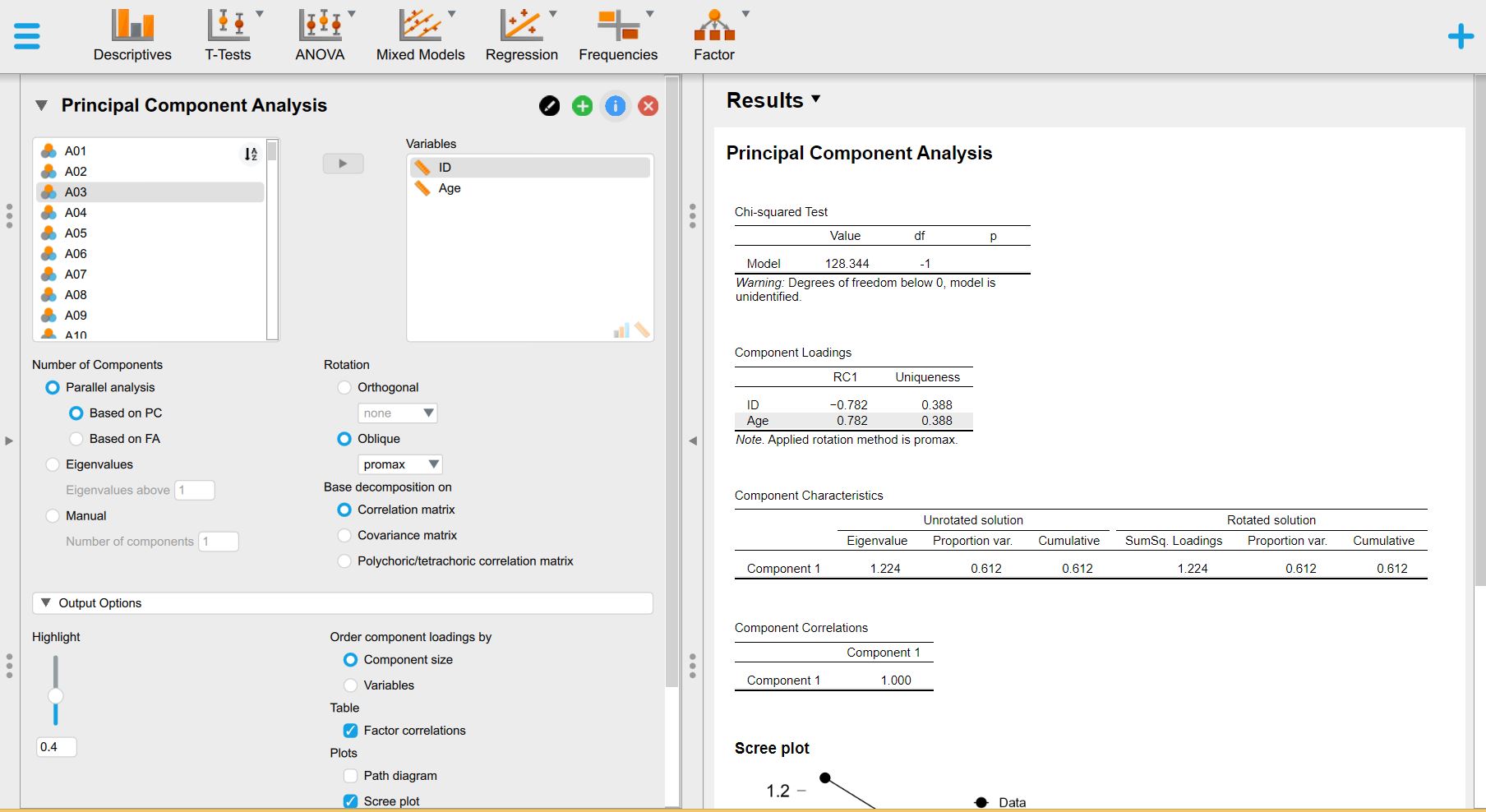Open the promax rotation dropdown
Image resolution: width=1486 pixels, height=812 pixels.
click(x=400, y=464)
